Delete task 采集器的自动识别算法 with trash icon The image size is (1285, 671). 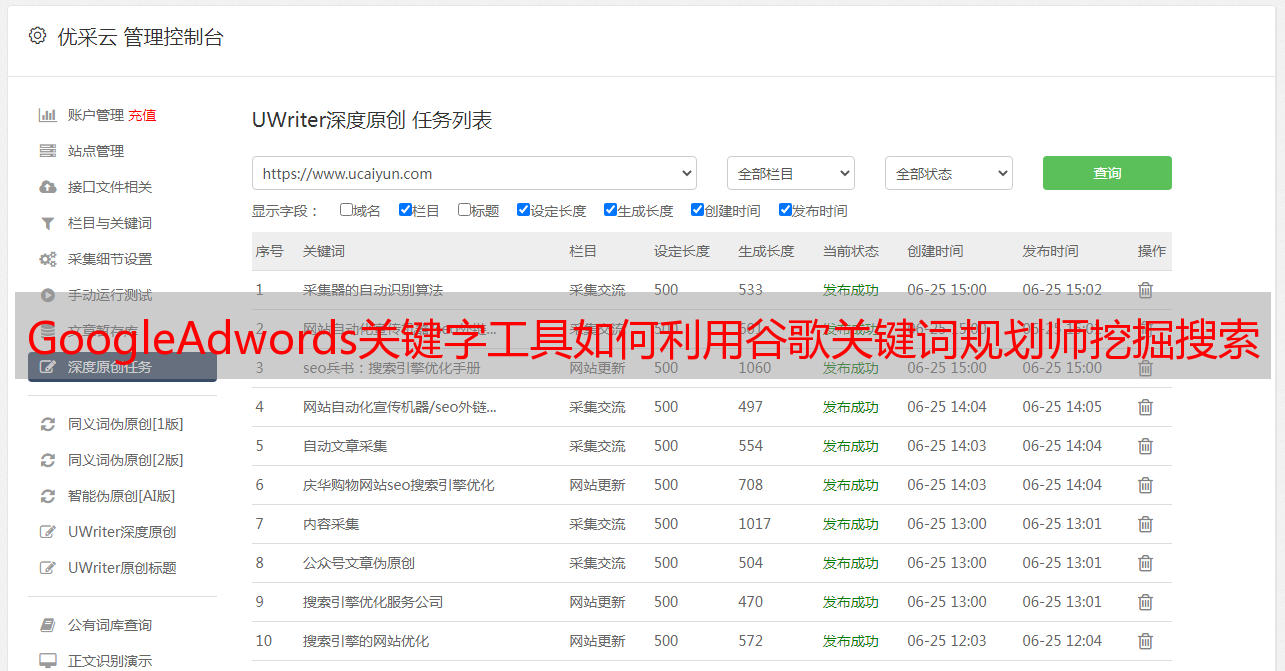tap(1145, 290)
